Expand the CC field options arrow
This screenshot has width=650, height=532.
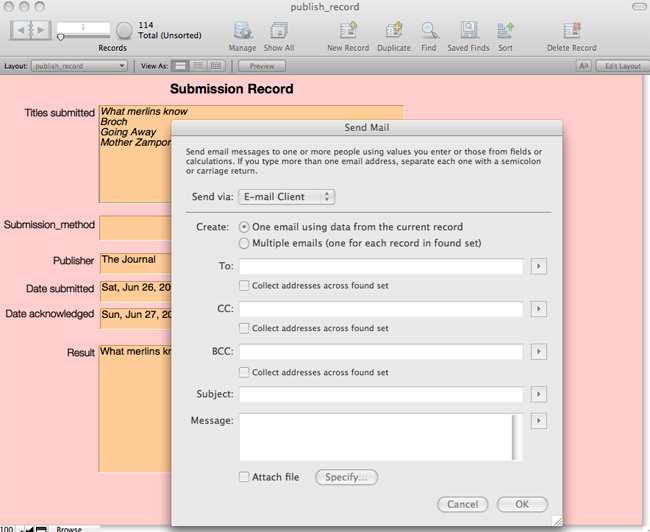tap(538, 309)
